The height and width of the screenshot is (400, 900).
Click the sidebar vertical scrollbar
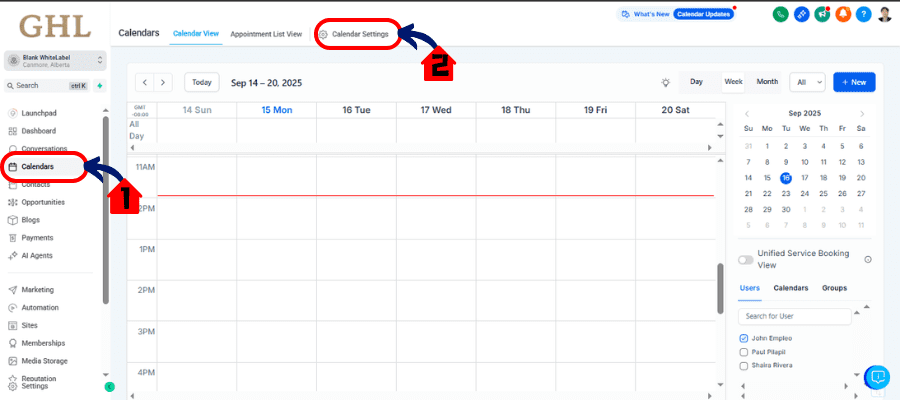[105, 209]
